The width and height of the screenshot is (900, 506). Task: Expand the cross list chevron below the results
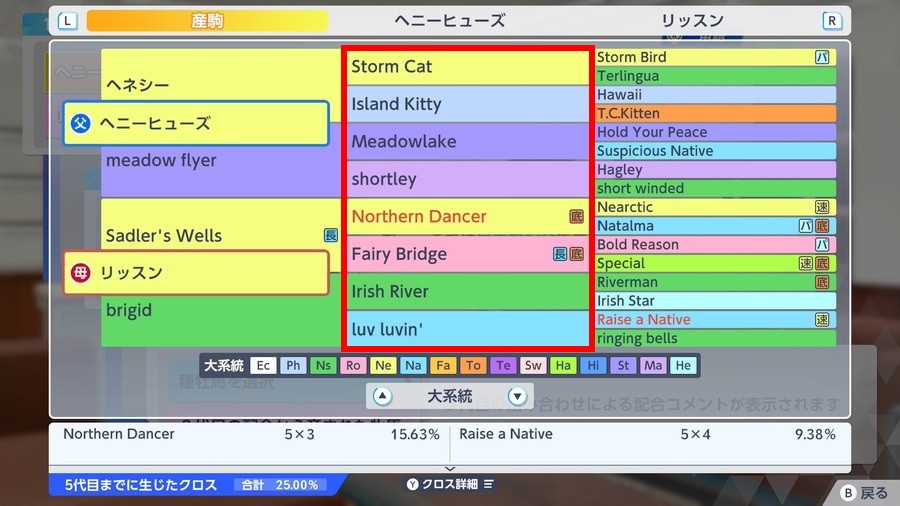point(450,469)
